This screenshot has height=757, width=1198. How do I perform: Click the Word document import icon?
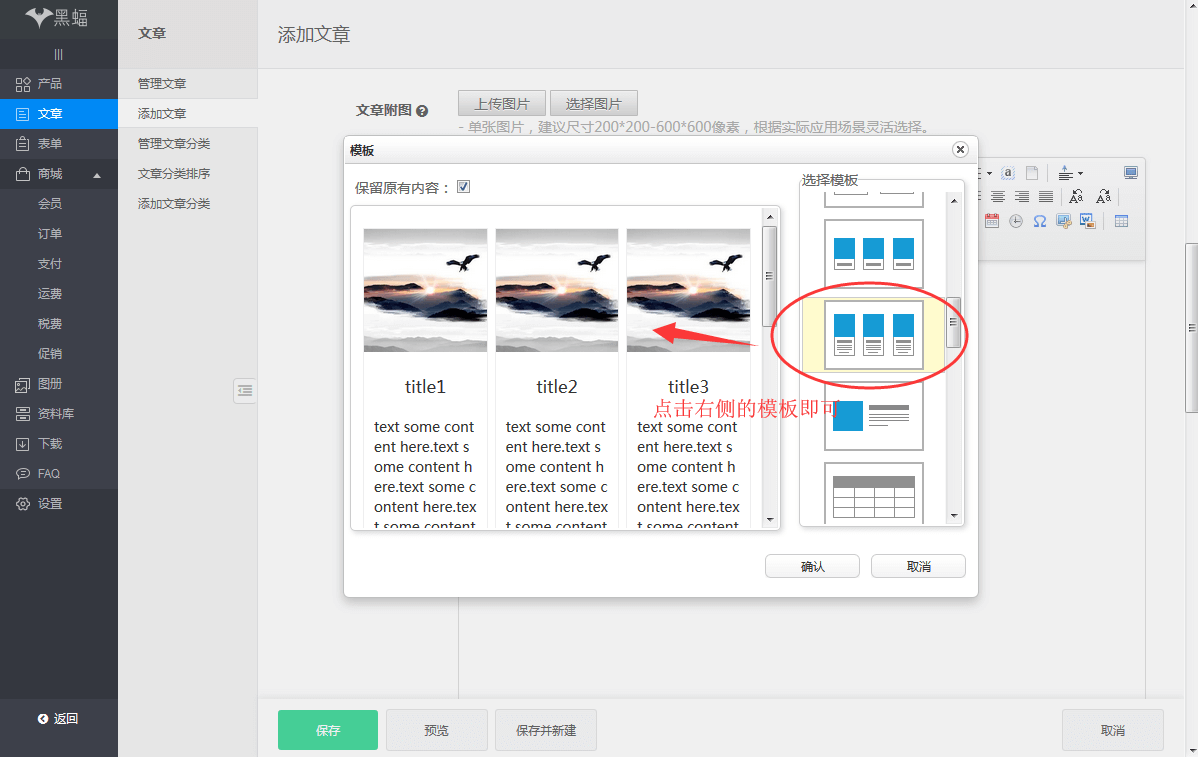(x=1087, y=220)
